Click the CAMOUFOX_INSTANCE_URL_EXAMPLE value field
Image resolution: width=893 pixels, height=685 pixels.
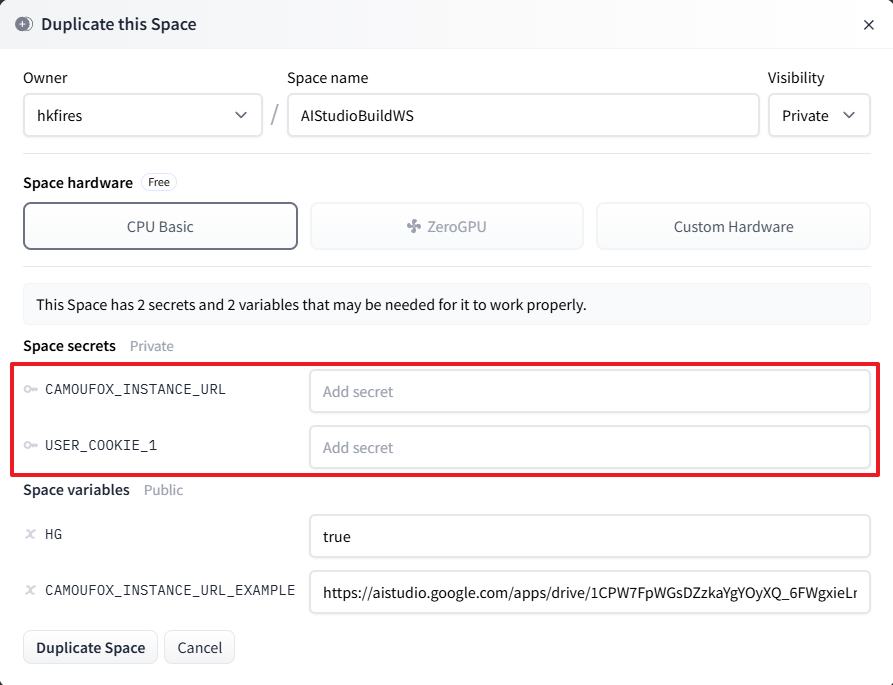point(589,592)
